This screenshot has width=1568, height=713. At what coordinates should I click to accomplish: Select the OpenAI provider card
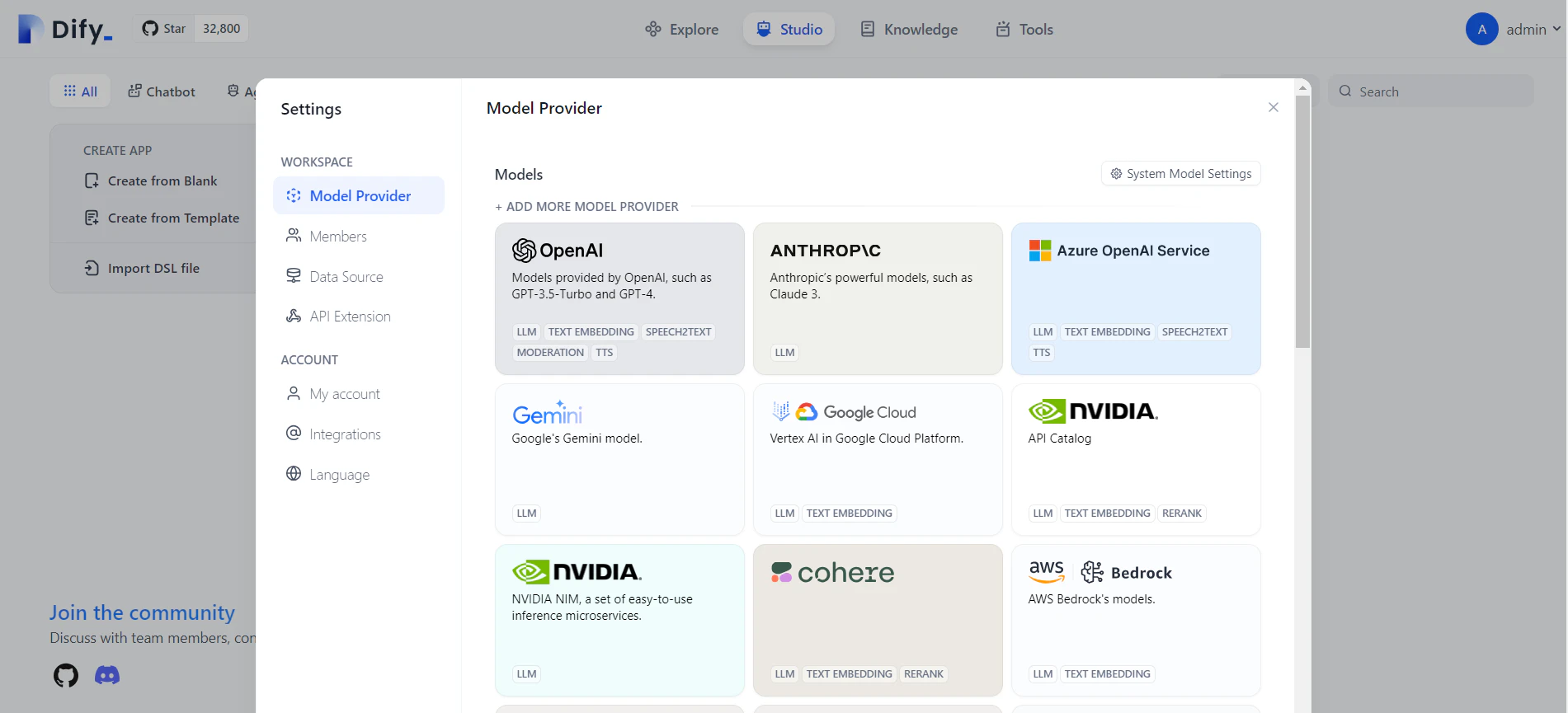point(619,298)
